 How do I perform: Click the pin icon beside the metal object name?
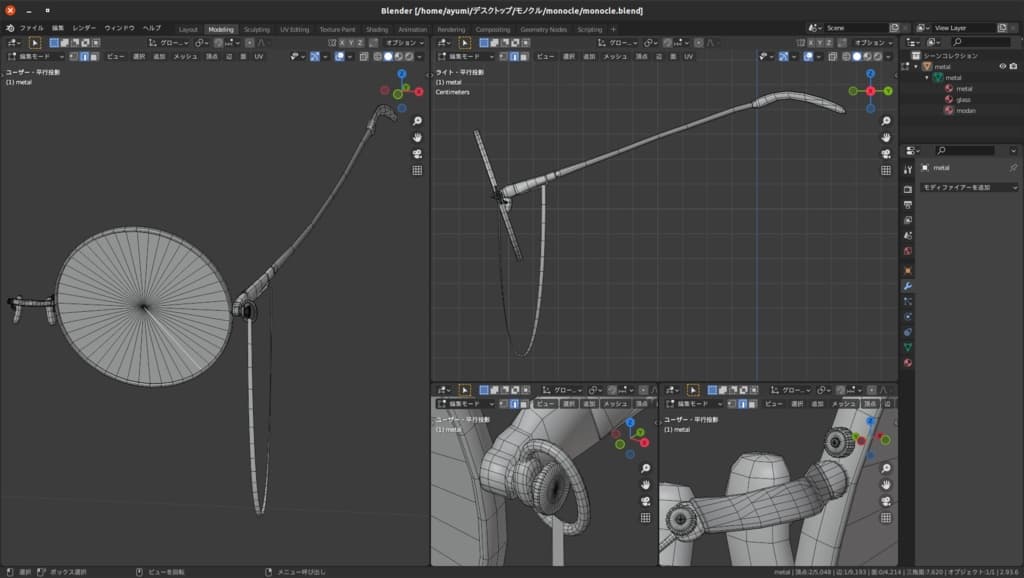1013,167
